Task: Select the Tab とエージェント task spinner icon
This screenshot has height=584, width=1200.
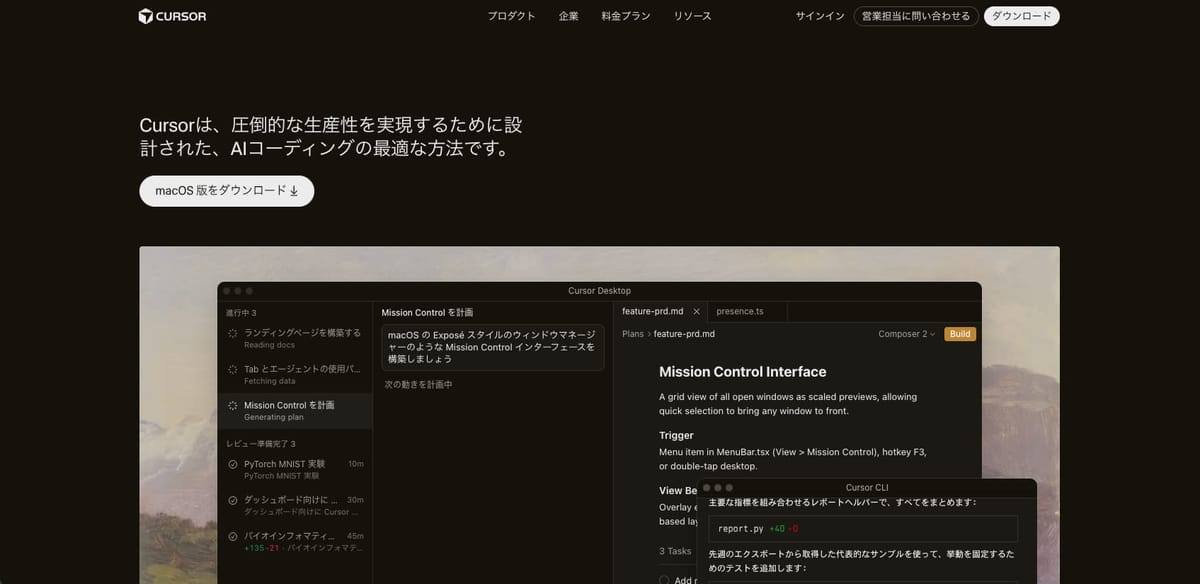Action: click(x=232, y=369)
